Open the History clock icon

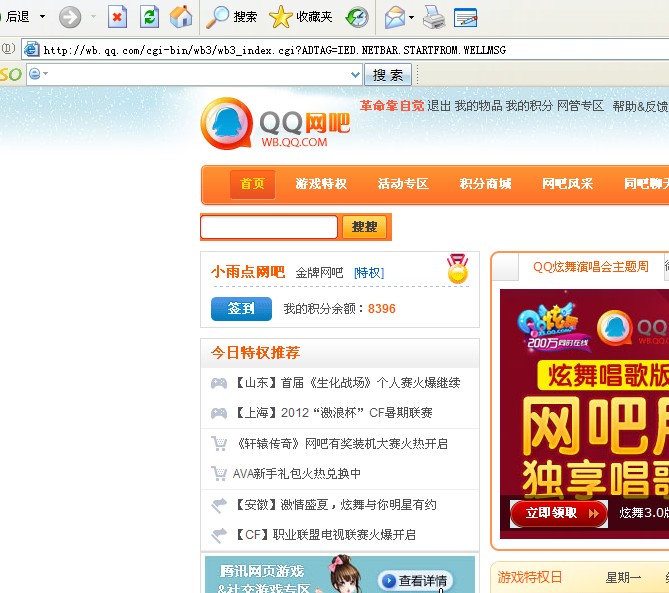point(357,17)
